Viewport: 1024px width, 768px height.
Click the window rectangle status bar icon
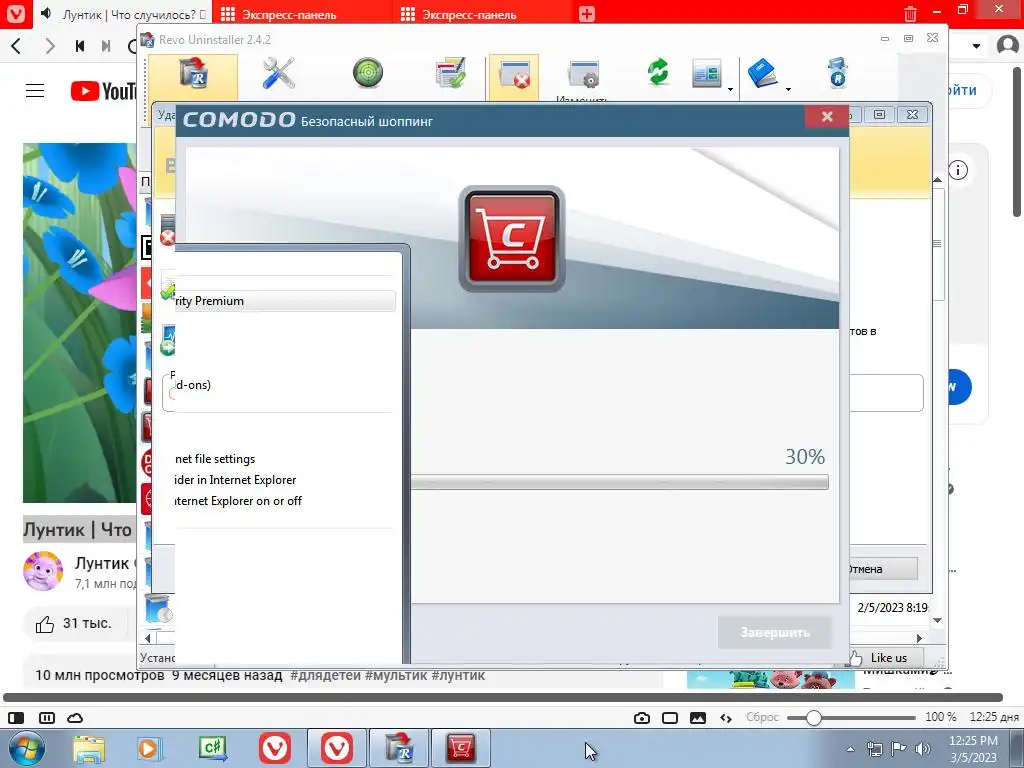669,718
